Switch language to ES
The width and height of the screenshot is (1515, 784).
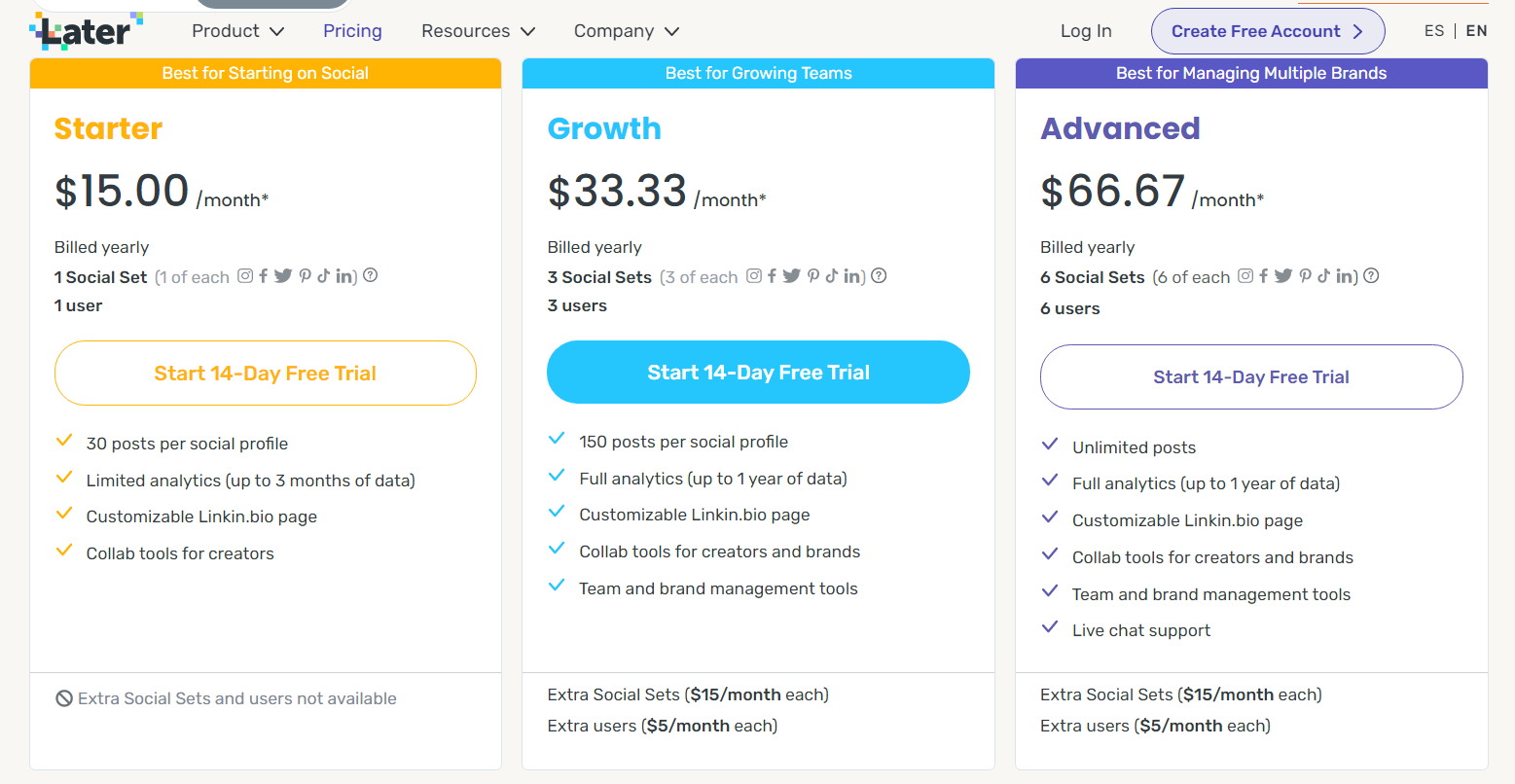(1434, 30)
